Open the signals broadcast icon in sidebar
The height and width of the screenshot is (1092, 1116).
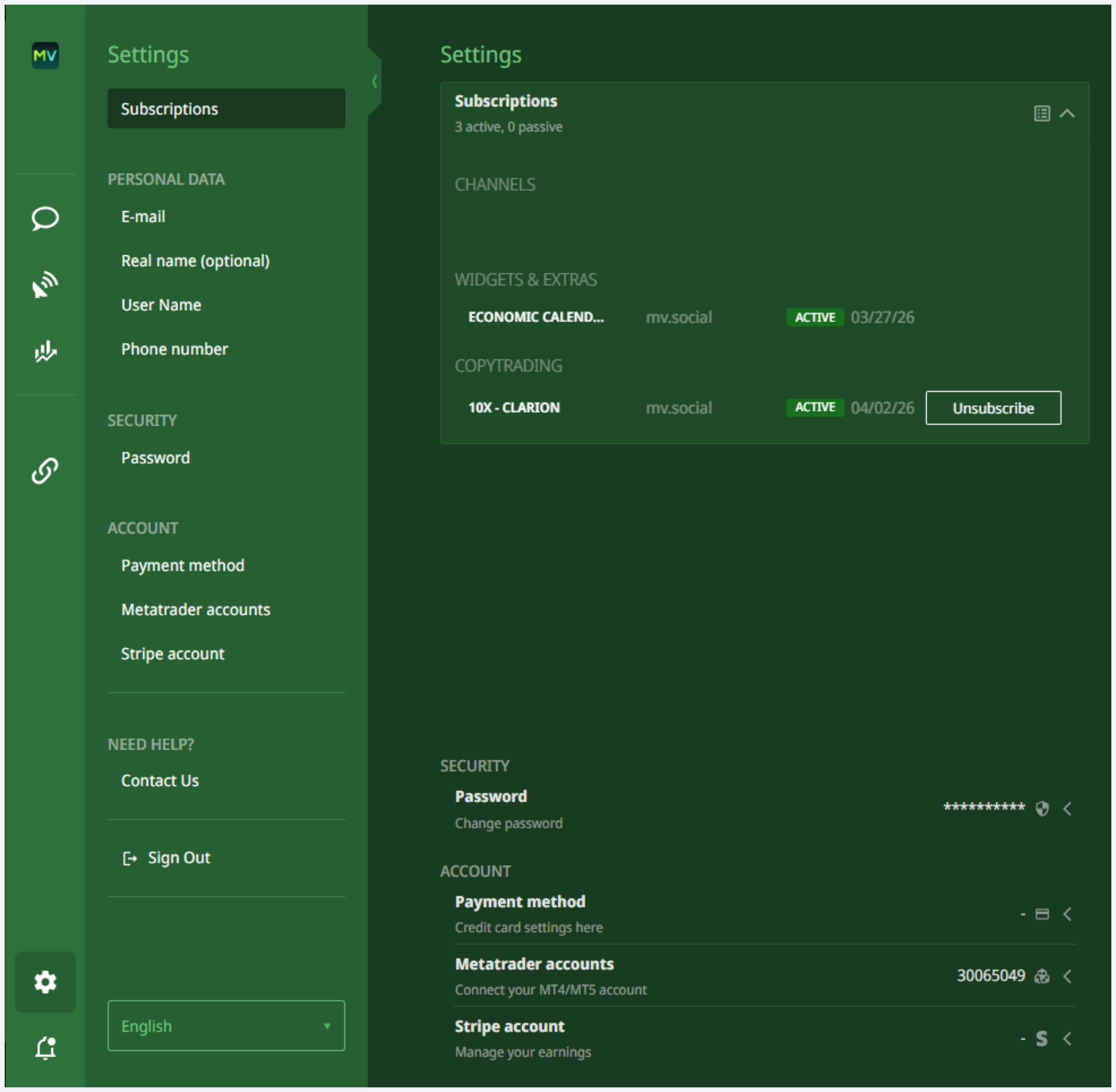point(45,285)
